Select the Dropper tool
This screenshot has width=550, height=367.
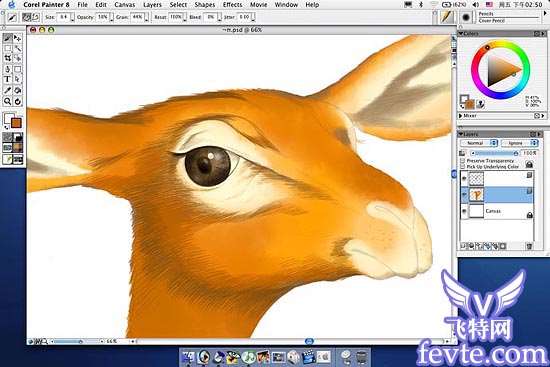click(7, 90)
